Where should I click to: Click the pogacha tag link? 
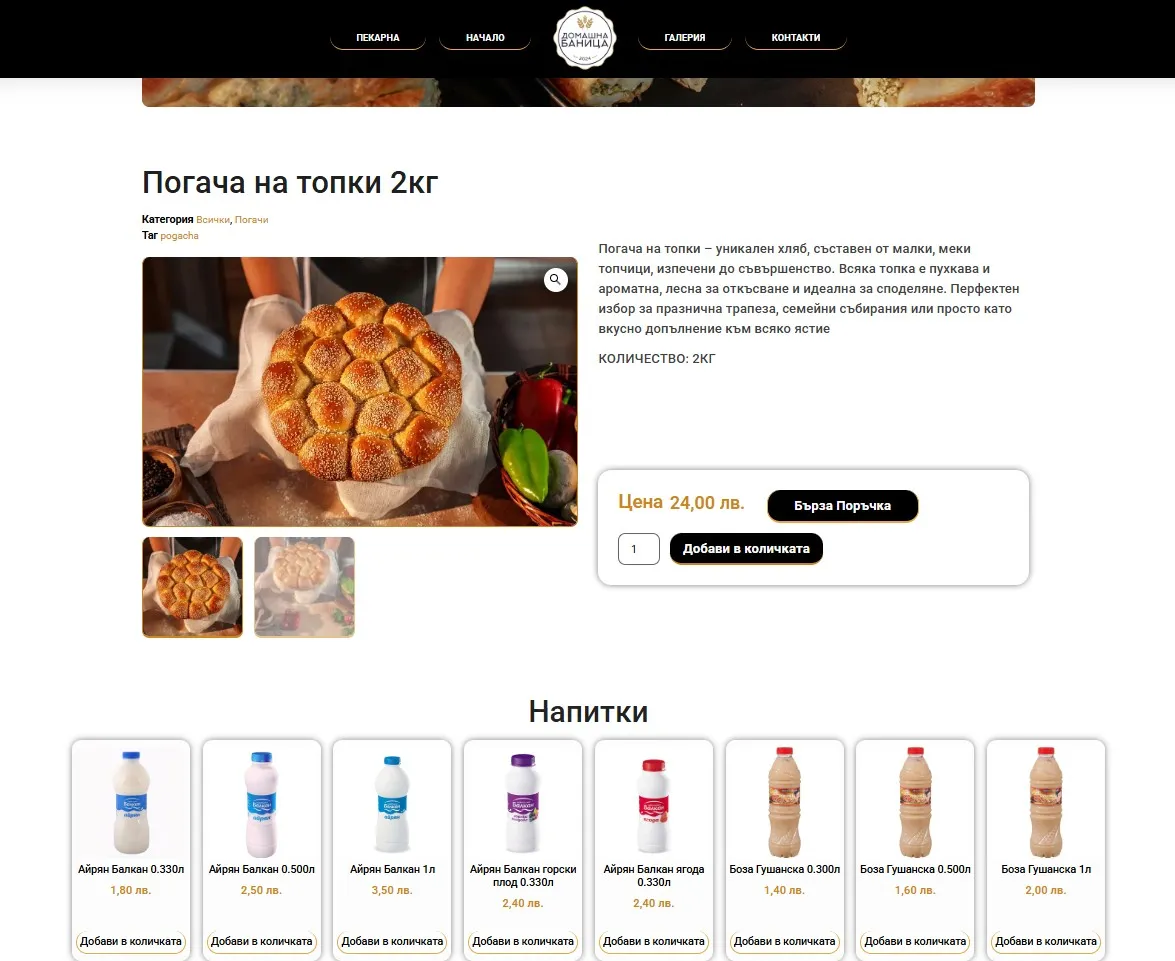click(x=180, y=235)
